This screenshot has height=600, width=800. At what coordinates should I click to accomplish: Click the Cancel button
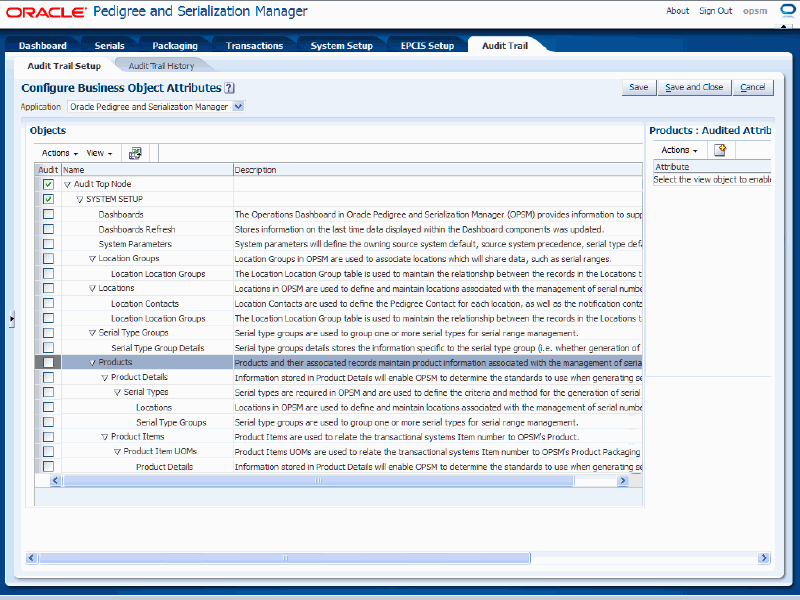point(753,87)
